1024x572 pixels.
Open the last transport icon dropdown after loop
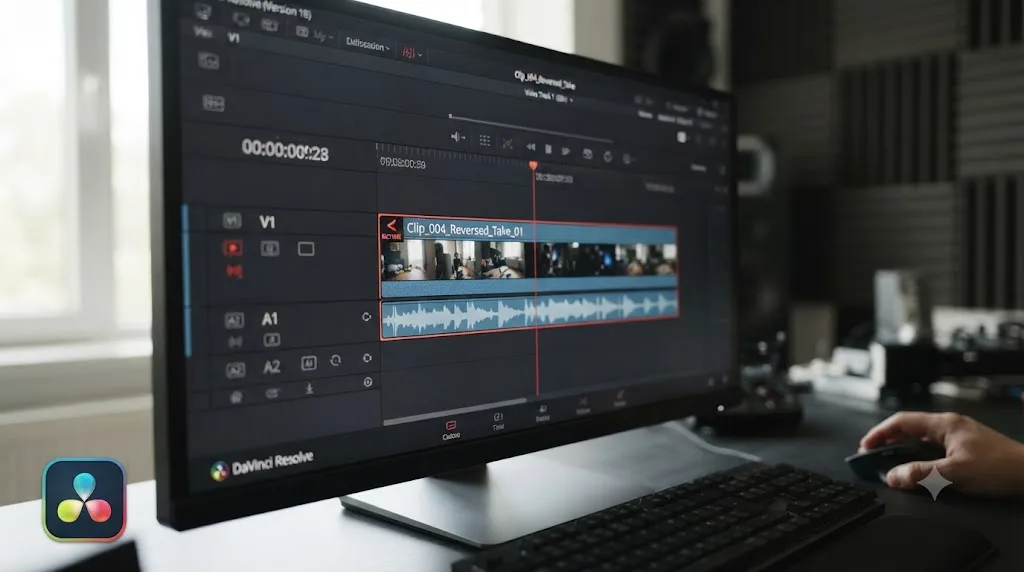[628, 158]
